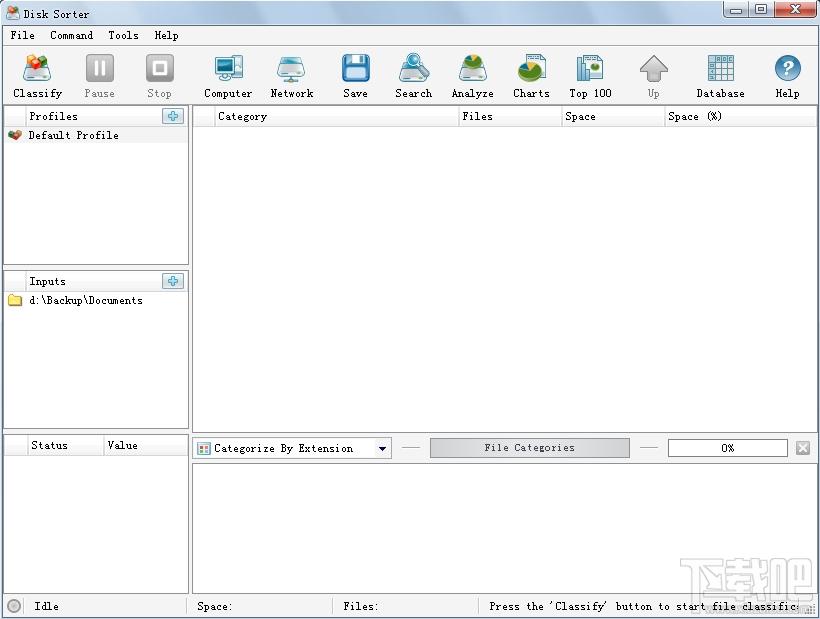Screen dimensions: 820x619
Task: Add a new profile with plus button
Action: (x=173, y=116)
